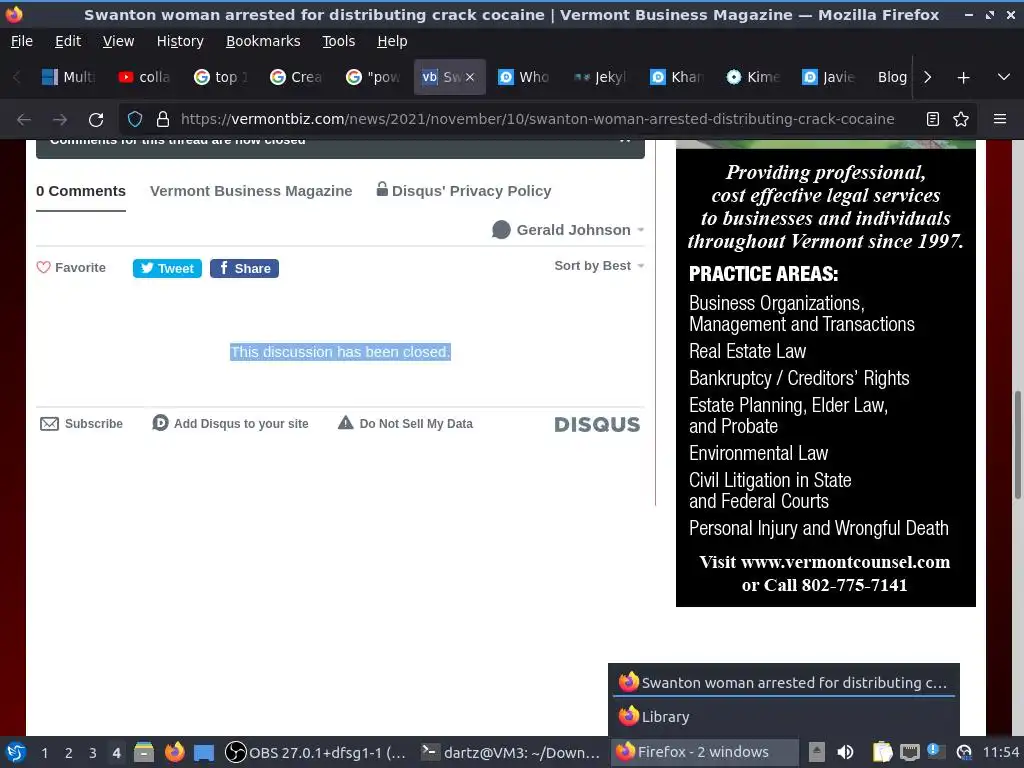Open a new tab
This screenshot has height=768, width=1024.
[963, 78]
